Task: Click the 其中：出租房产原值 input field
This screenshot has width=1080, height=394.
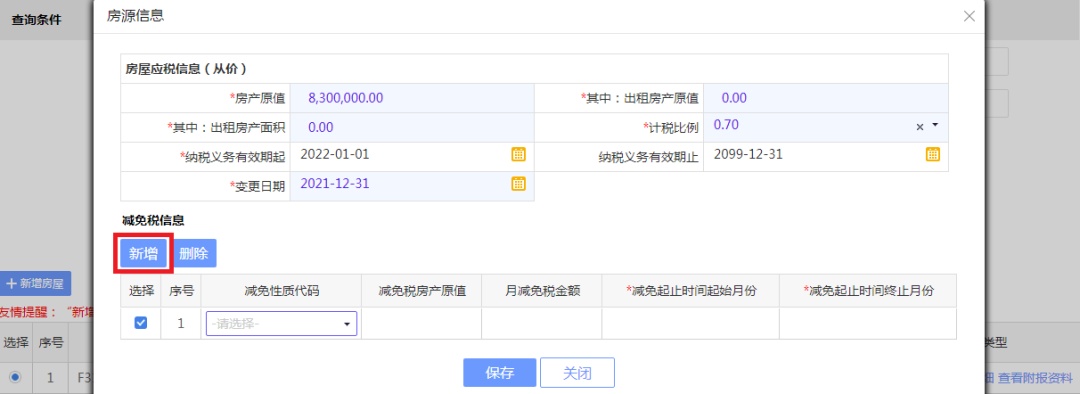Action: [825, 98]
